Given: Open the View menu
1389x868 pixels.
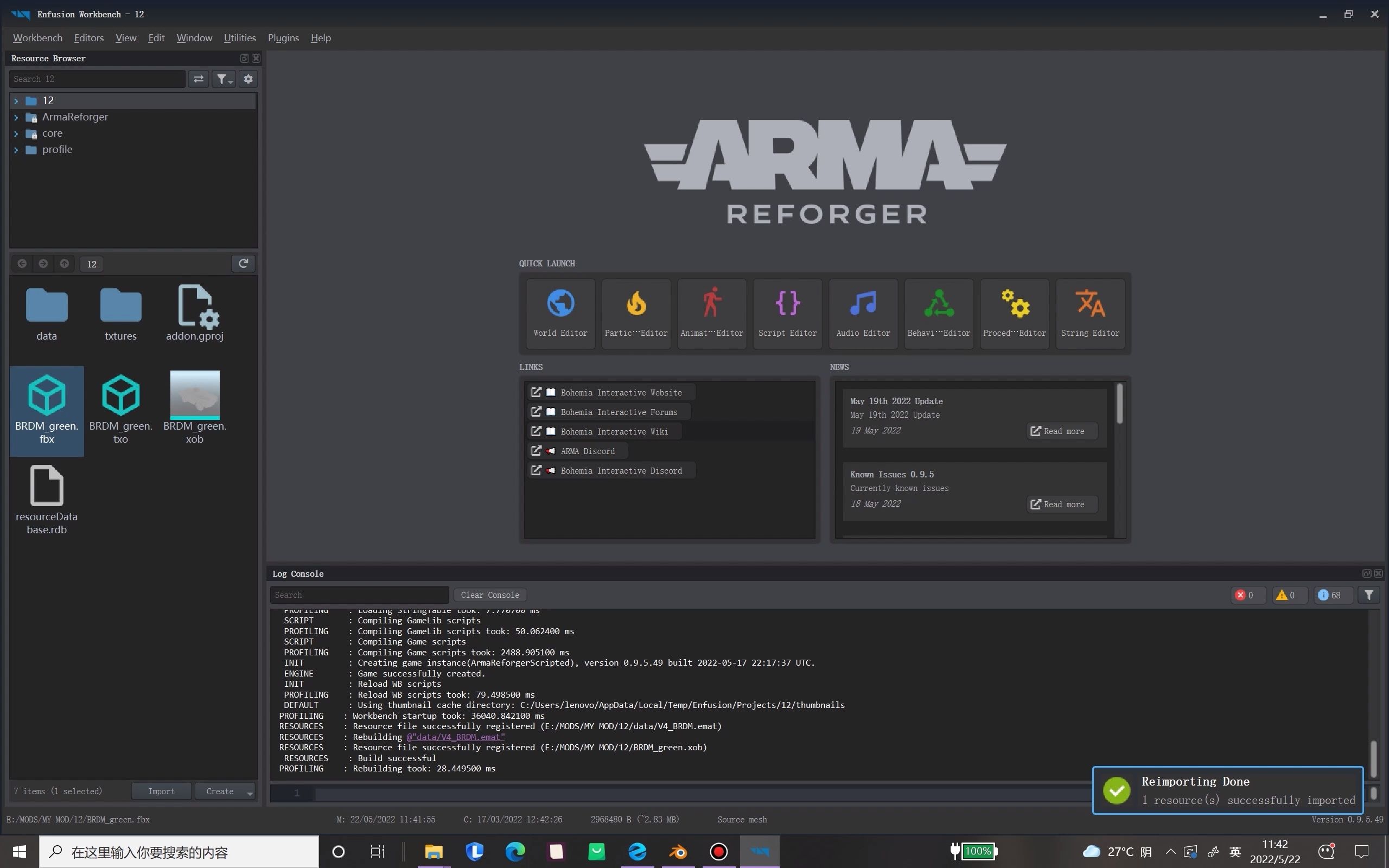Looking at the screenshot, I should point(126,38).
